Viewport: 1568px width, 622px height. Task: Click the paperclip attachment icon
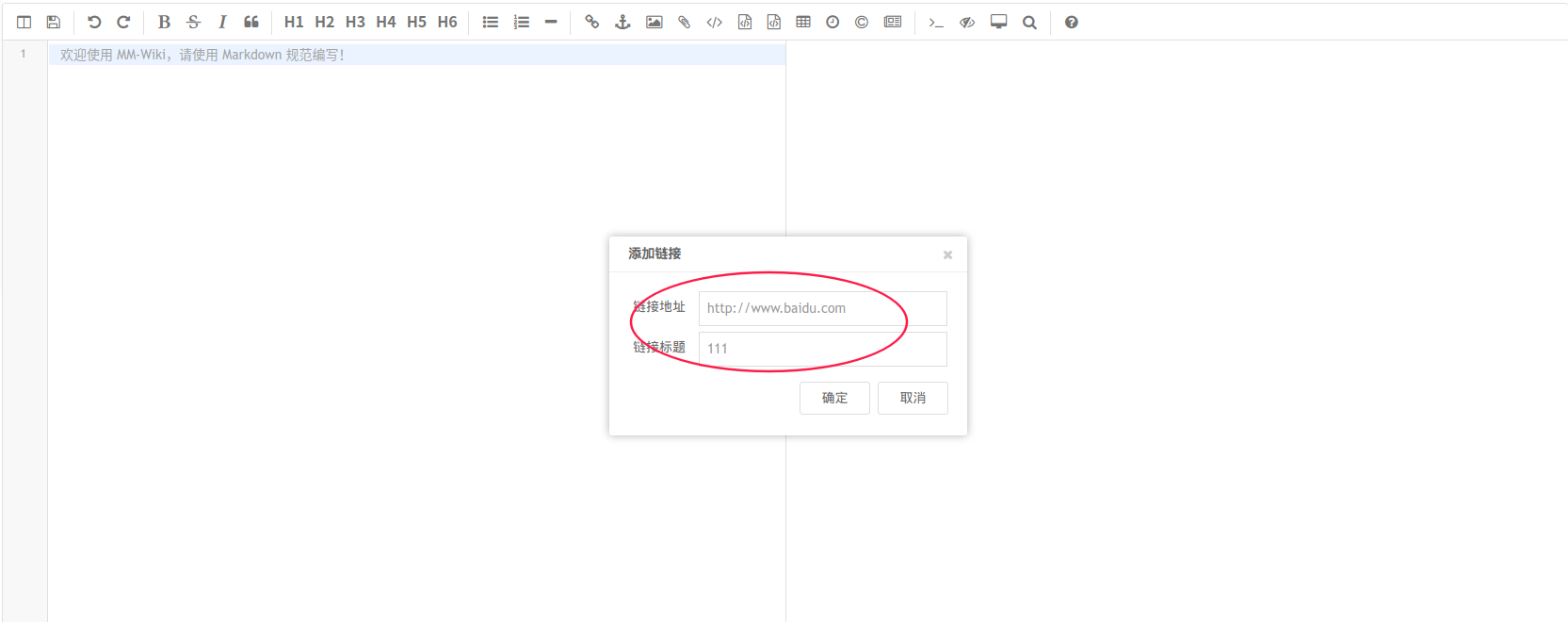click(x=685, y=22)
